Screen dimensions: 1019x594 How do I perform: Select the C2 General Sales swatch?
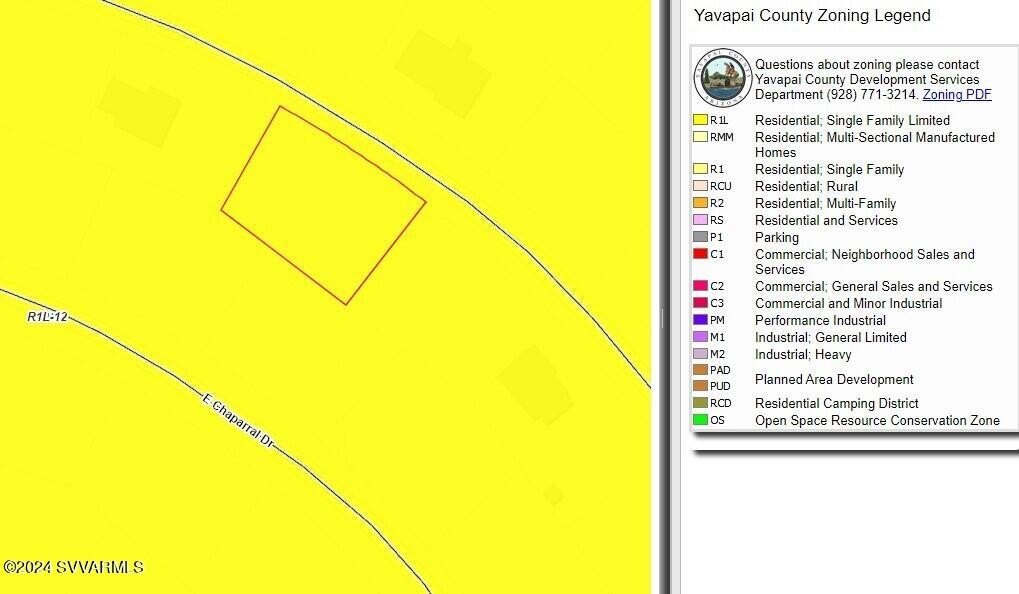(x=700, y=286)
